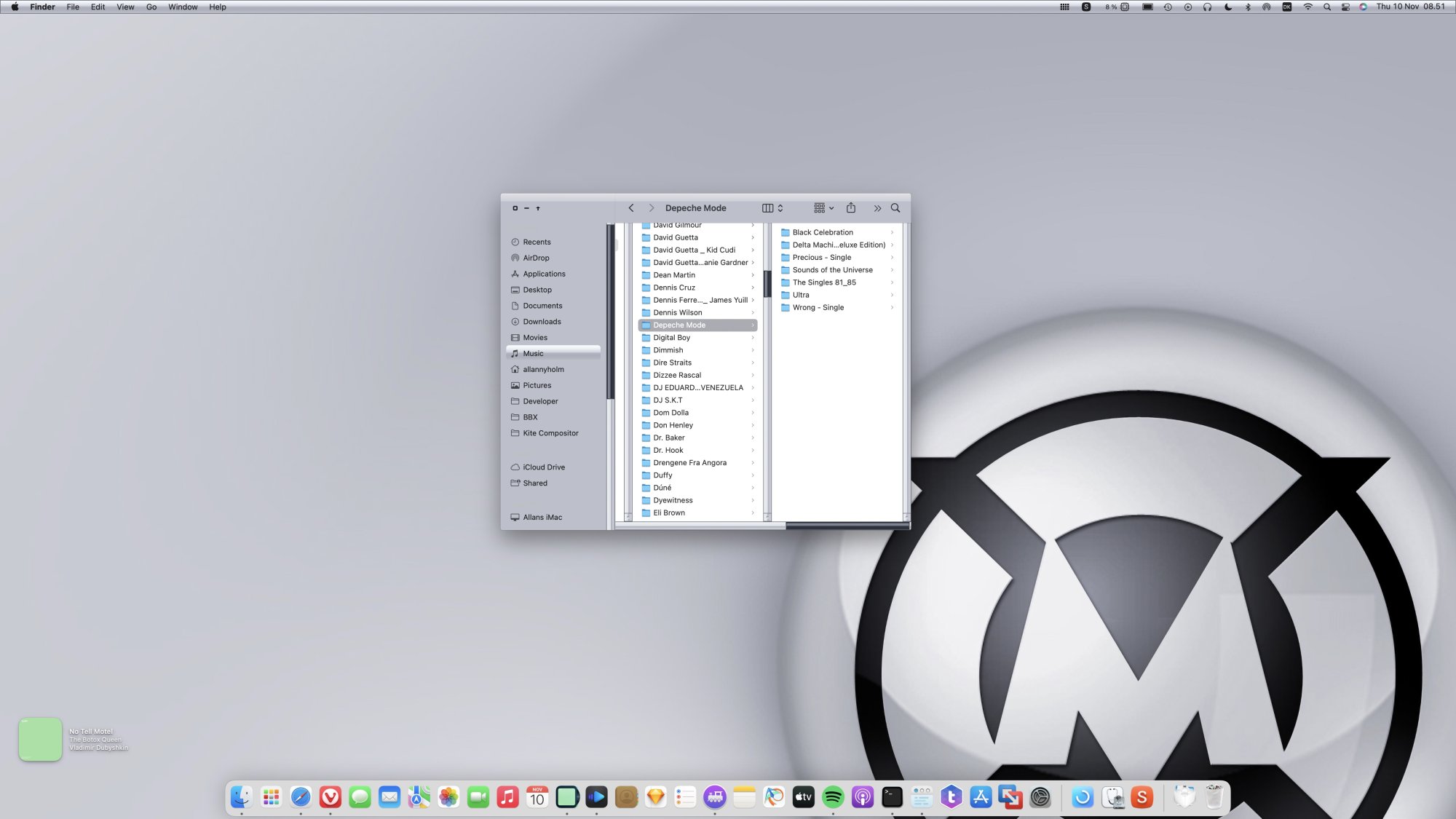The width and height of the screenshot is (1456, 819).
Task: Show more toolbar items with double chevron
Action: (x=877, y=208)
